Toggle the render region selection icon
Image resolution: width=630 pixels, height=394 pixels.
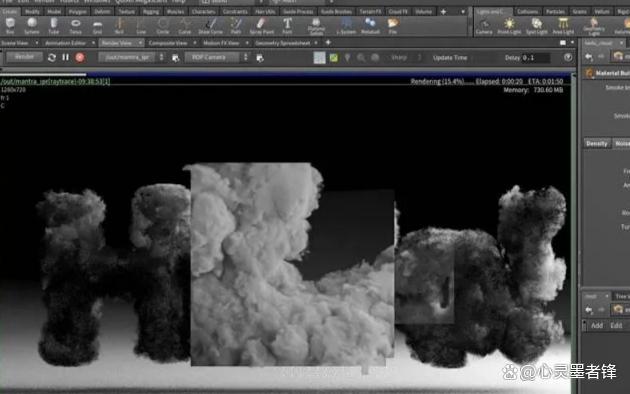tap(319, 58)
